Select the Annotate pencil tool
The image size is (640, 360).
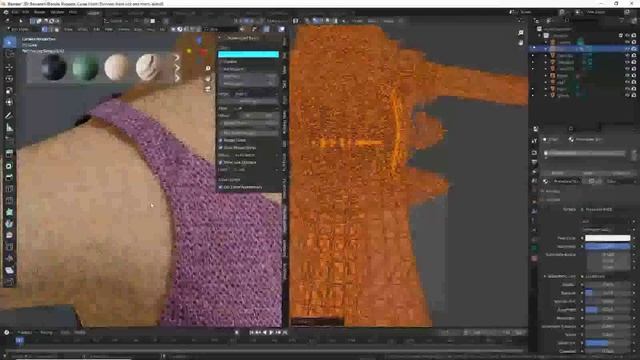click(9, 116)
